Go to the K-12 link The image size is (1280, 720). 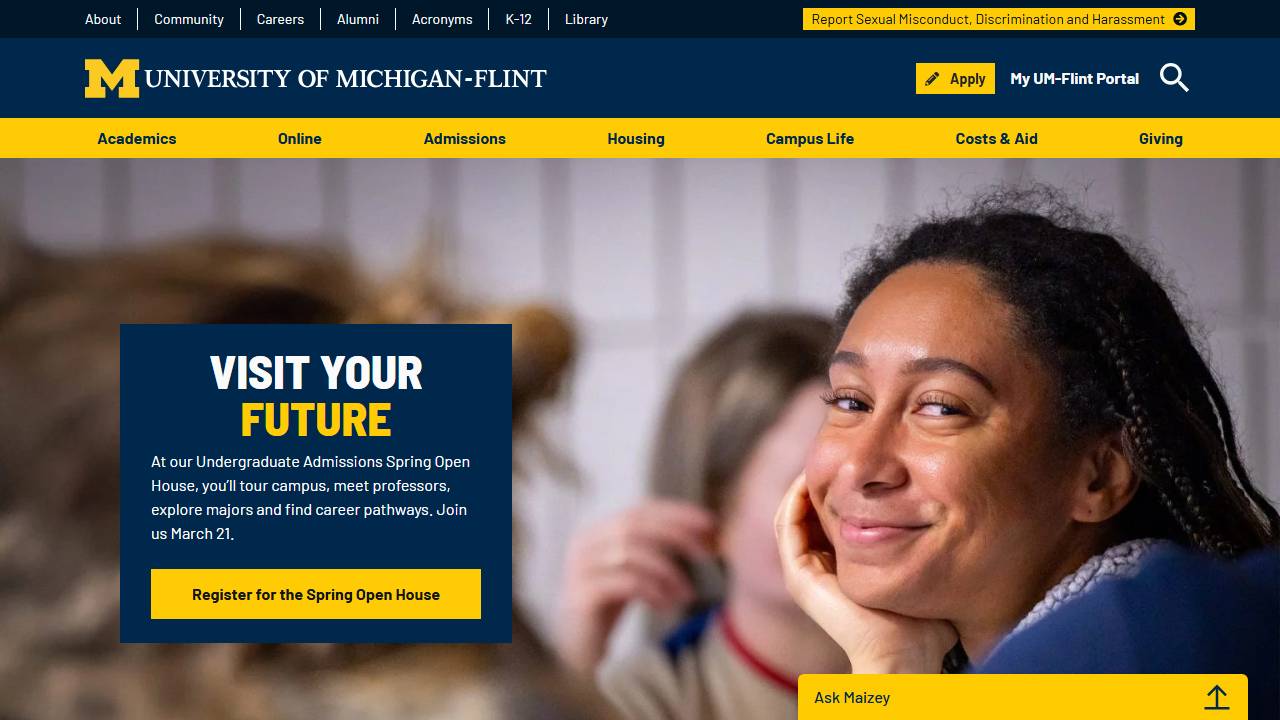[519, 19]
